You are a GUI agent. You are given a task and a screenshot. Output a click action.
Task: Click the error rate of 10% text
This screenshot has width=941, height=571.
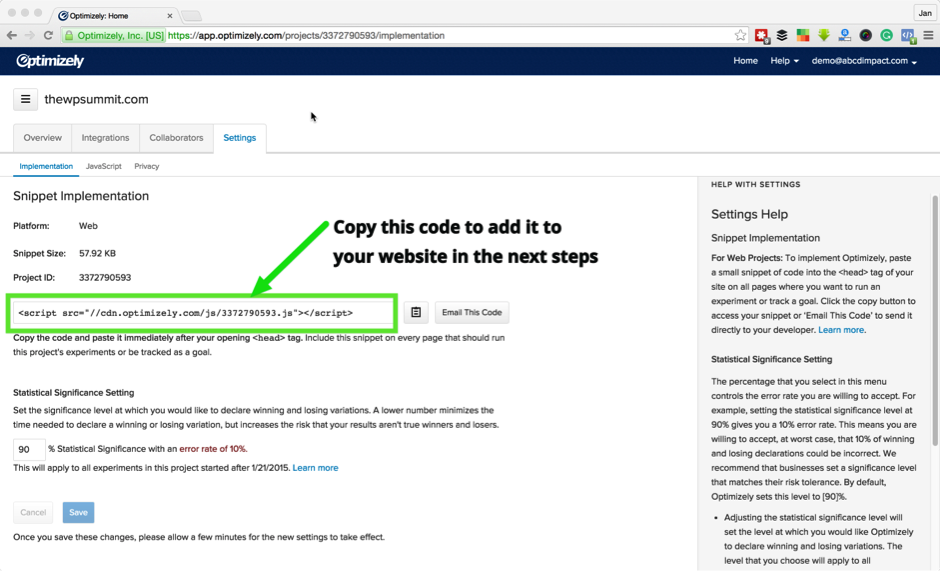tap(213, 449)
